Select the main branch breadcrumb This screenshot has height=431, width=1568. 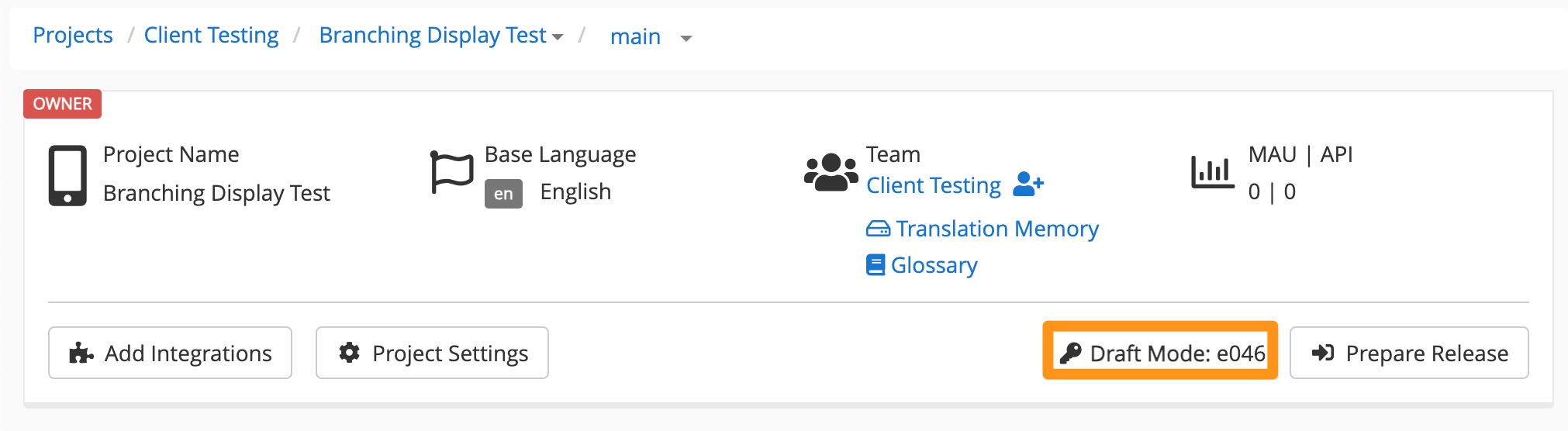pyautogui.click(x=635, y=36)
